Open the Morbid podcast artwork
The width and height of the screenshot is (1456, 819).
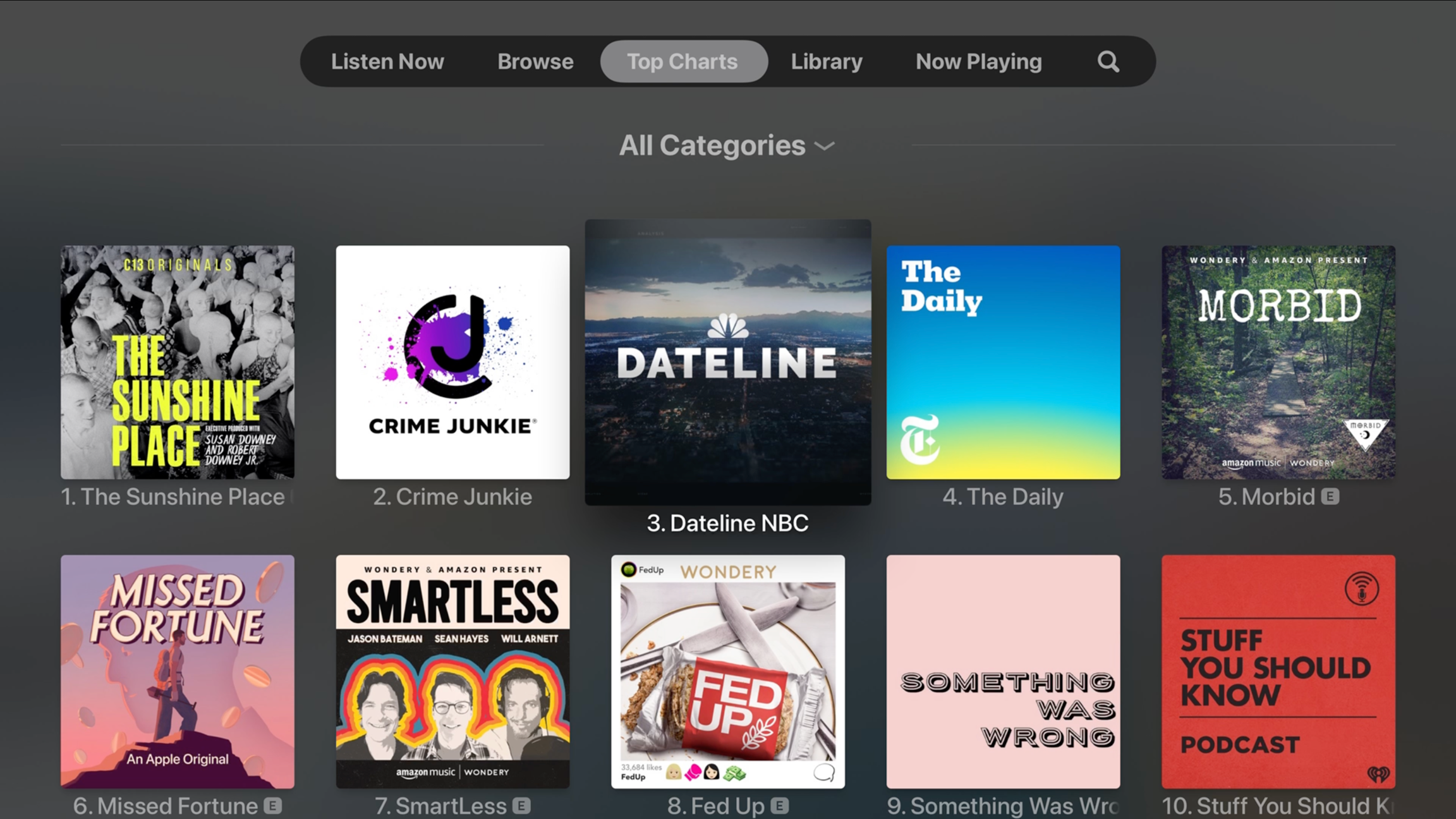click(1278, 362)
